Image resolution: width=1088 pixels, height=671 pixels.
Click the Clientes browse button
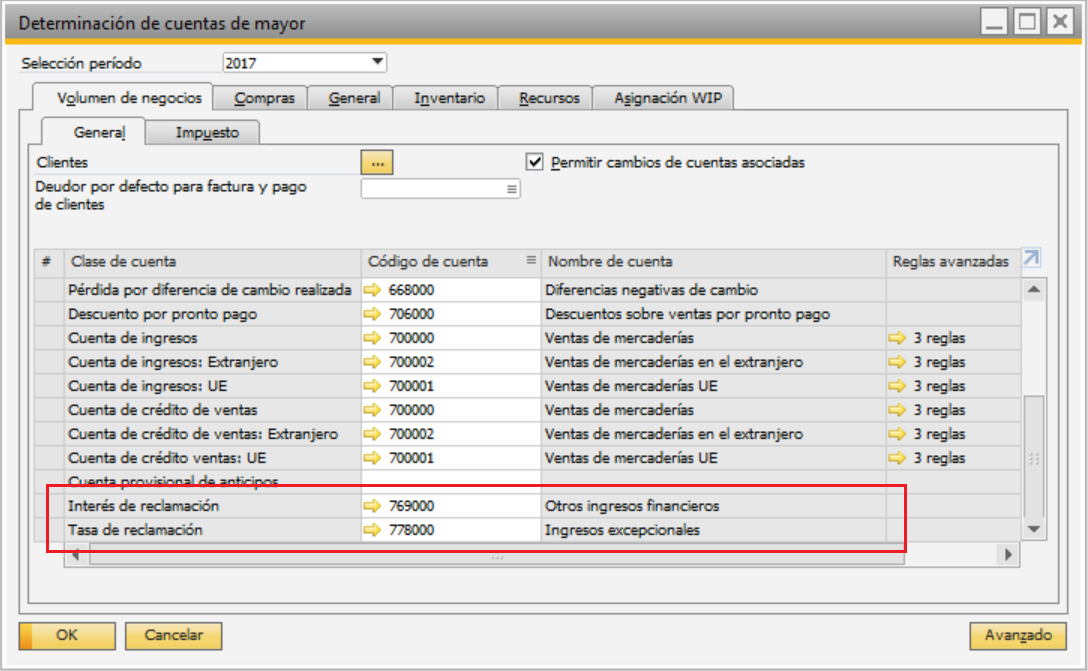click(x=377, y=162)
